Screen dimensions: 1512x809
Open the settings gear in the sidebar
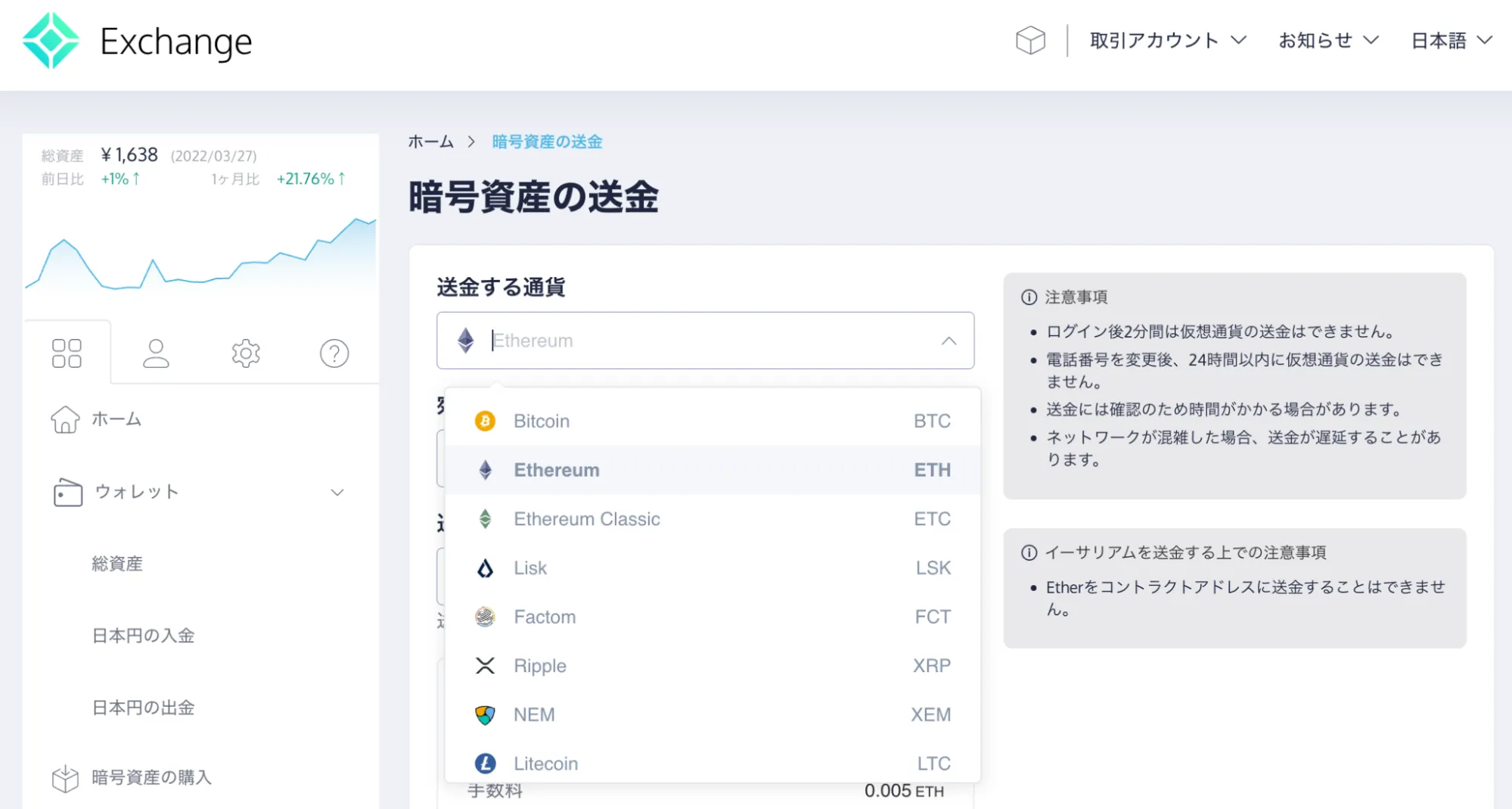point(244,353)
